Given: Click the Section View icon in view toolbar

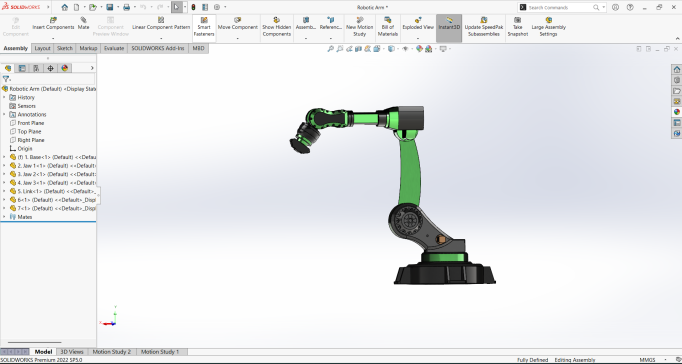Looking at the screenshot, I should coord(358,49).
